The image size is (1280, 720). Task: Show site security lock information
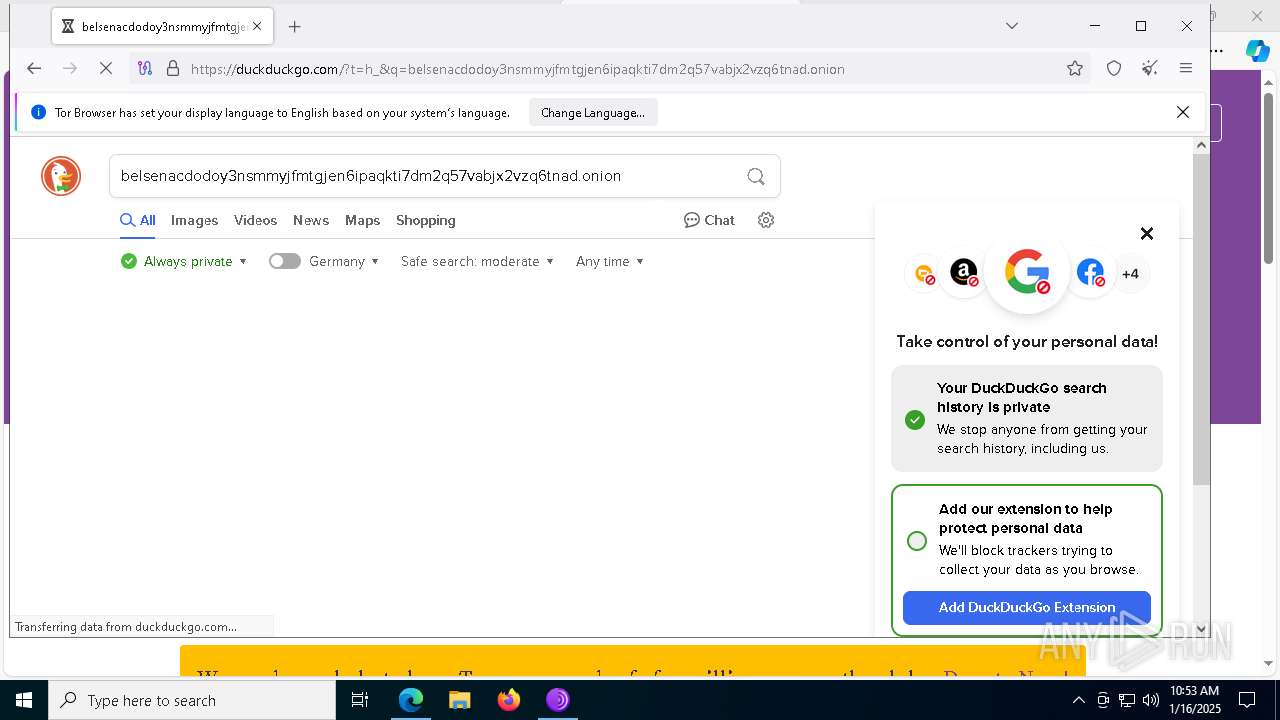click(x=172, y=69)
